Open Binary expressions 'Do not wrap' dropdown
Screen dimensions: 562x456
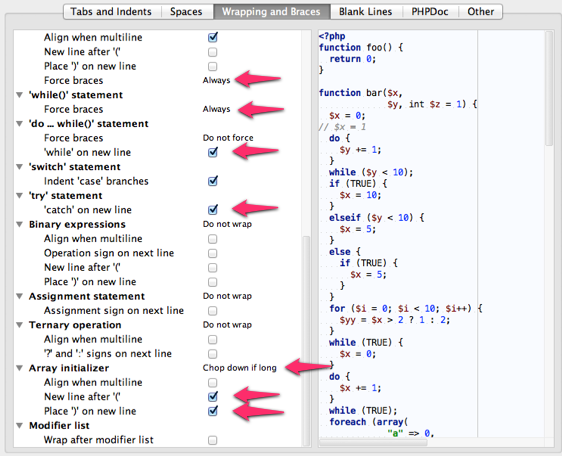(x=227, y=224)
